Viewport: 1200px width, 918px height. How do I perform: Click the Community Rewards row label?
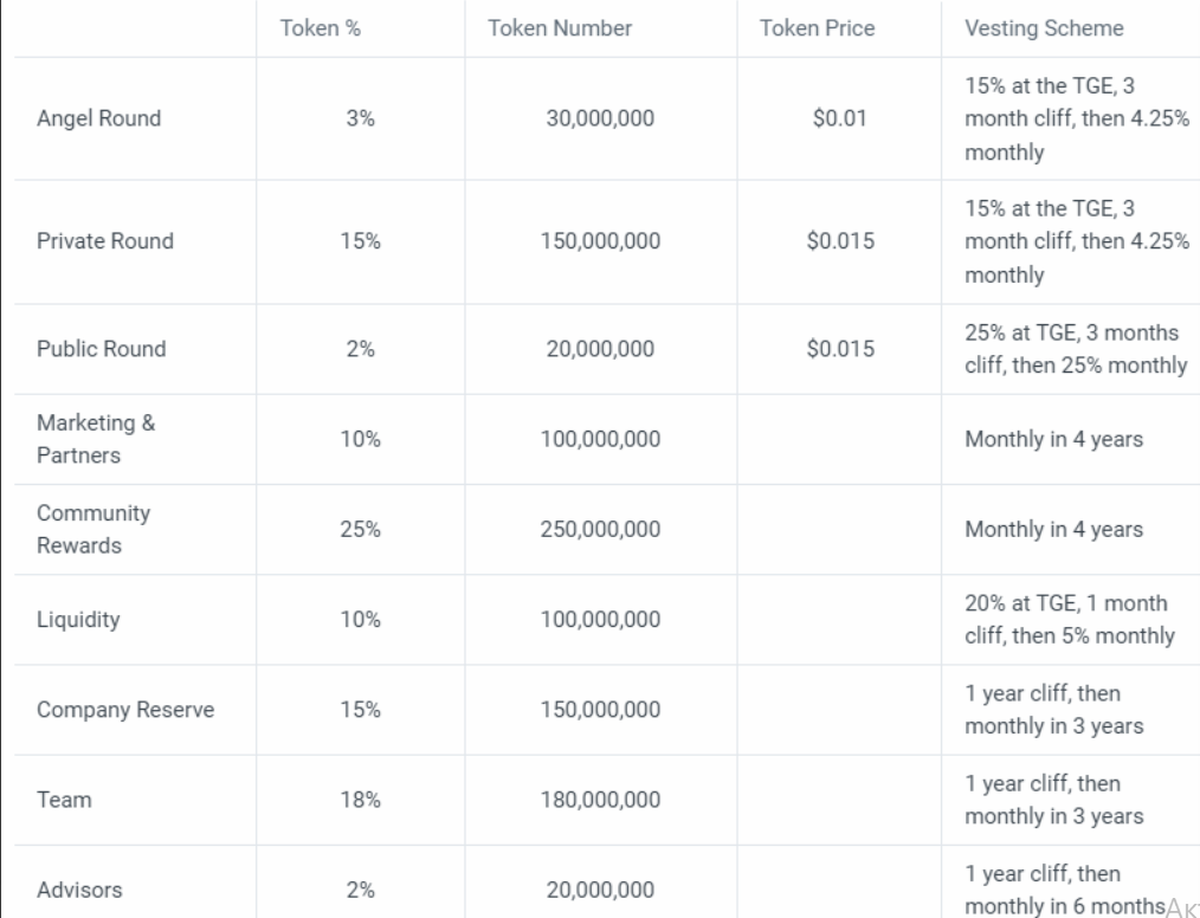[x=93, y=529]
